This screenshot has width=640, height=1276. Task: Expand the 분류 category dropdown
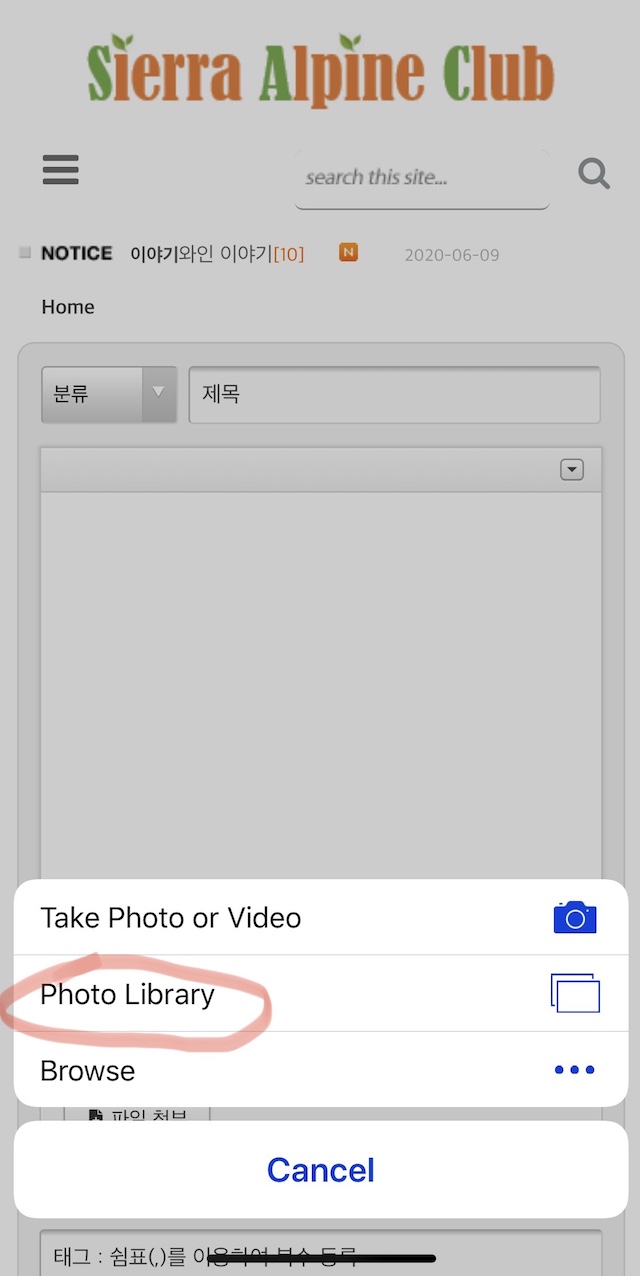109,394
